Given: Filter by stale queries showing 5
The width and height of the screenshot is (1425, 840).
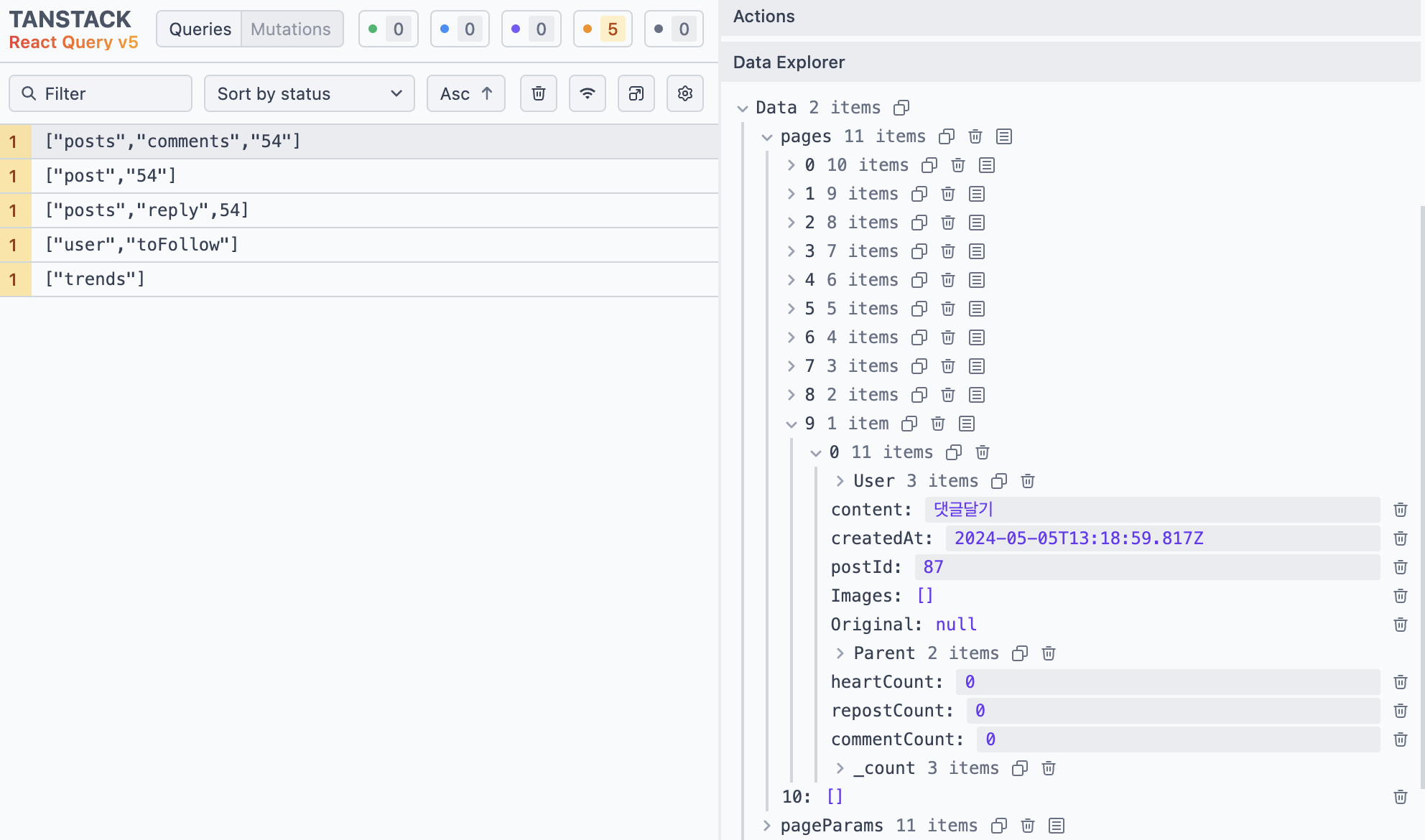Looking at the screenshot, I should pos(603,29).
